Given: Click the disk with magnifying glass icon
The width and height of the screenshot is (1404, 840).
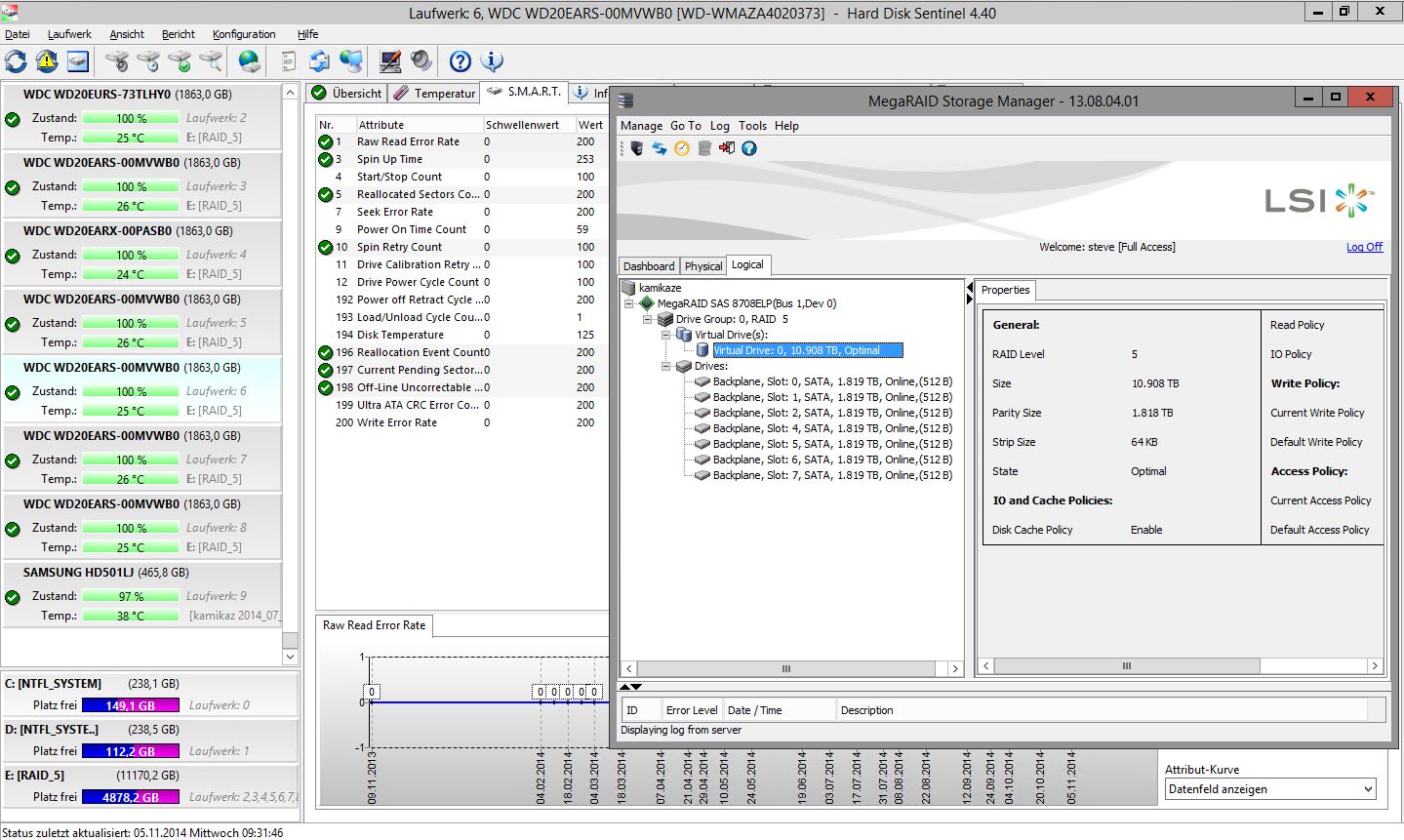Looking at the screenshot, I should tap(211, 61).
